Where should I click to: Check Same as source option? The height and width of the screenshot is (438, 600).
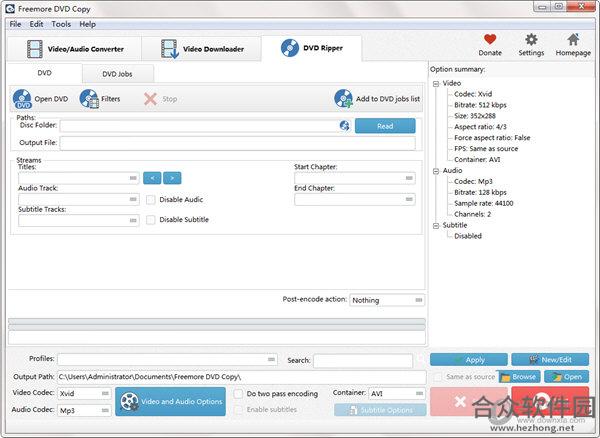437,377
